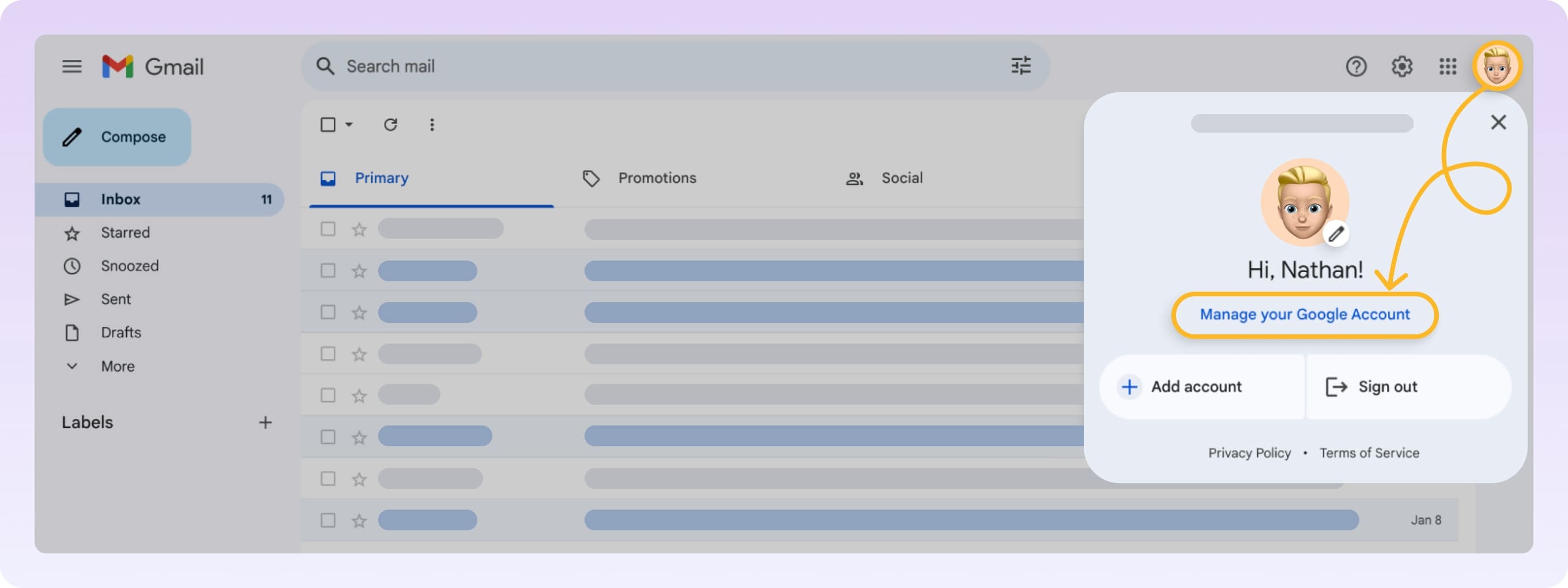Viewport: 1568px width, 588px height.
Task: Click inside the Search mail field
Action: pyautogui.click(x=548, y=66)
